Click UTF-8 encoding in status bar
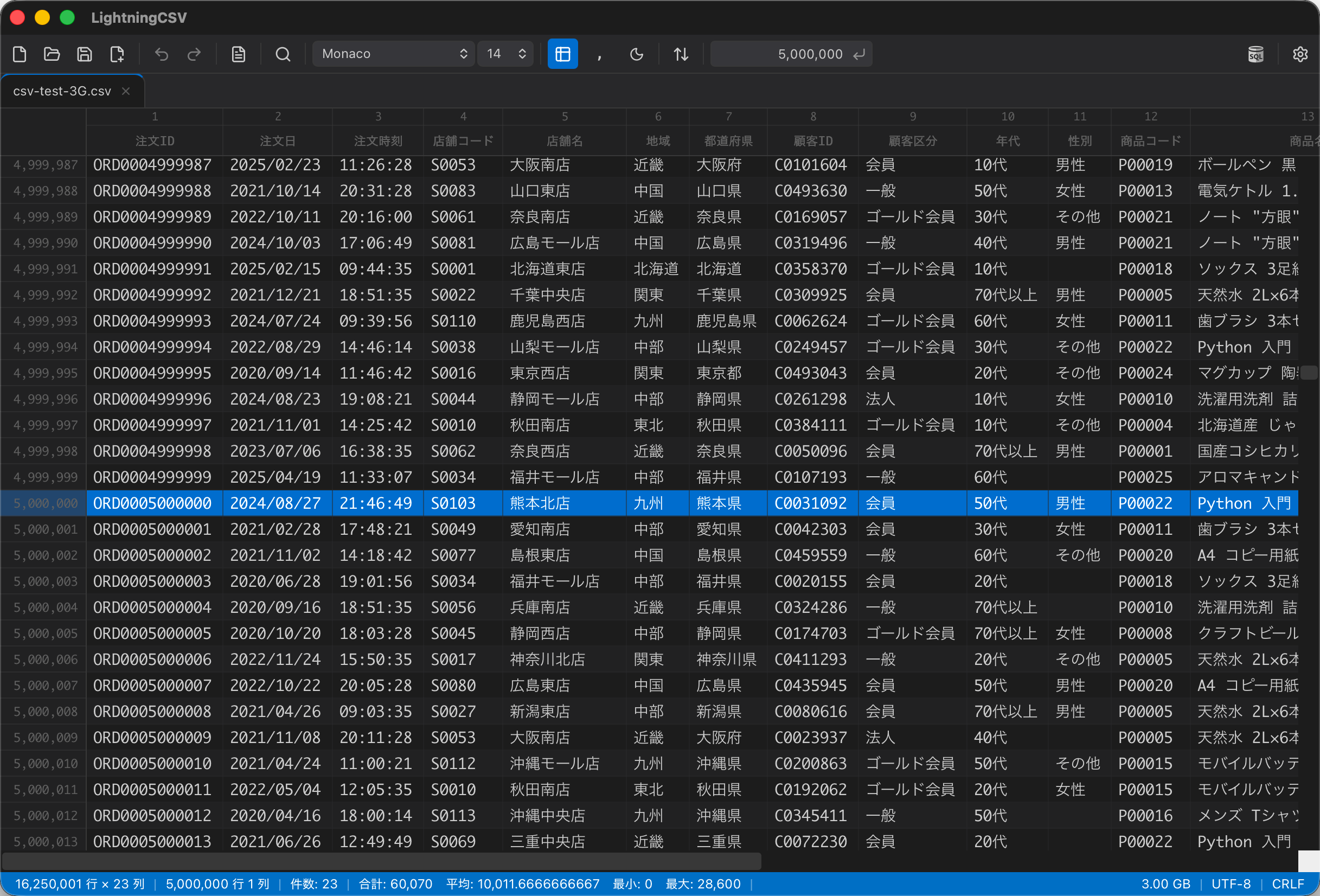Image resolution: width=1320 pixels, height=896 pixels. tap(1231, 884)
